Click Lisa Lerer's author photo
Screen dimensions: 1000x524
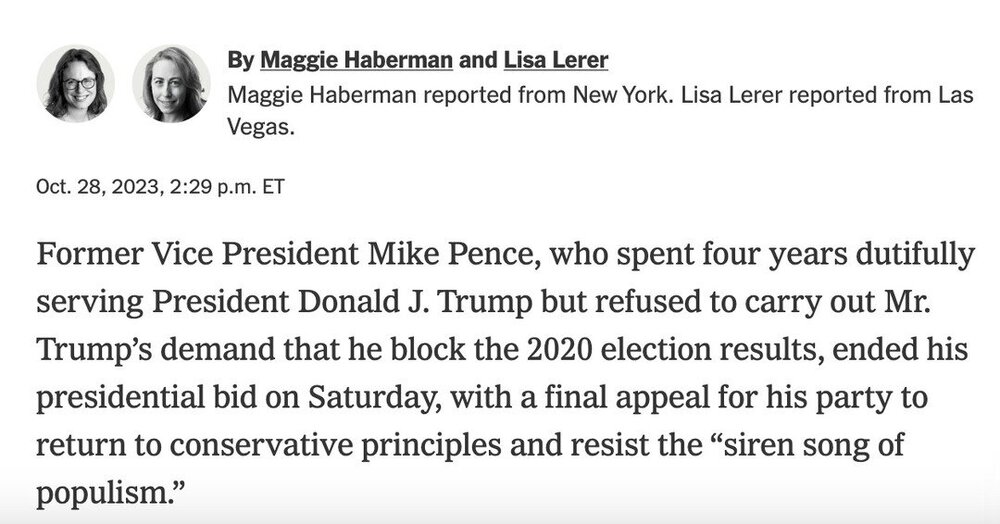click(x=171, y=84)
